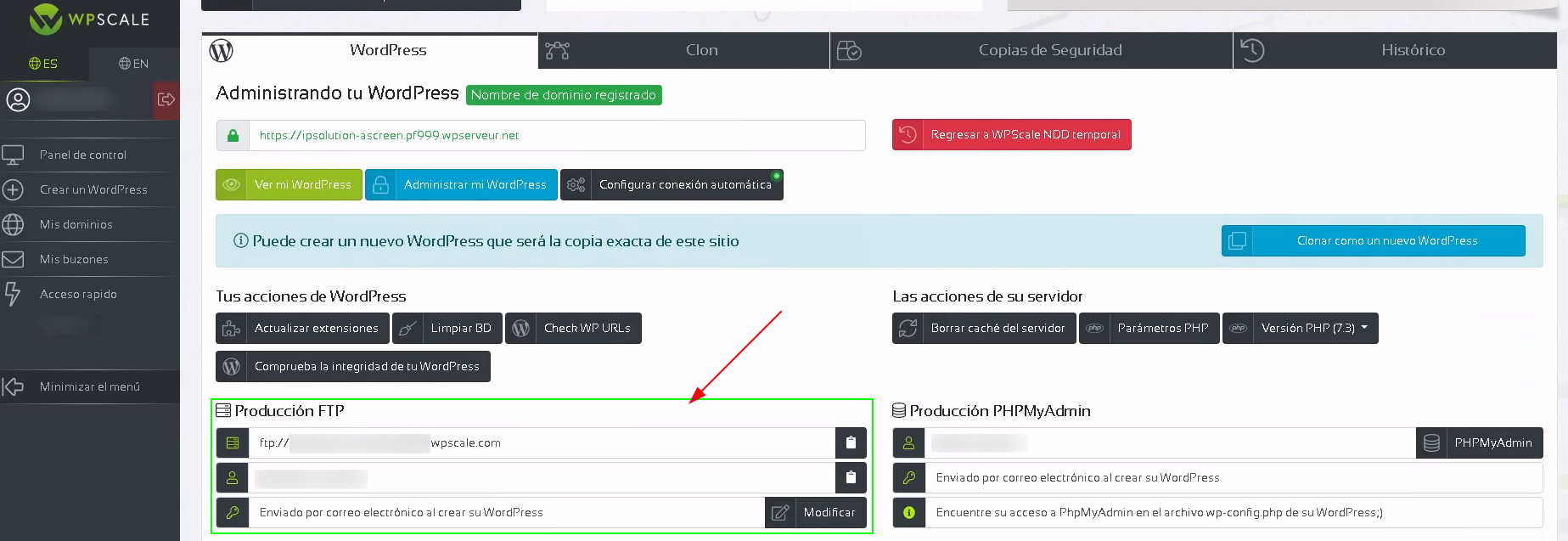The image size is (1568, 541).
Task: Click the info icon beside wp-config.php hint
Action: point(909,512)
